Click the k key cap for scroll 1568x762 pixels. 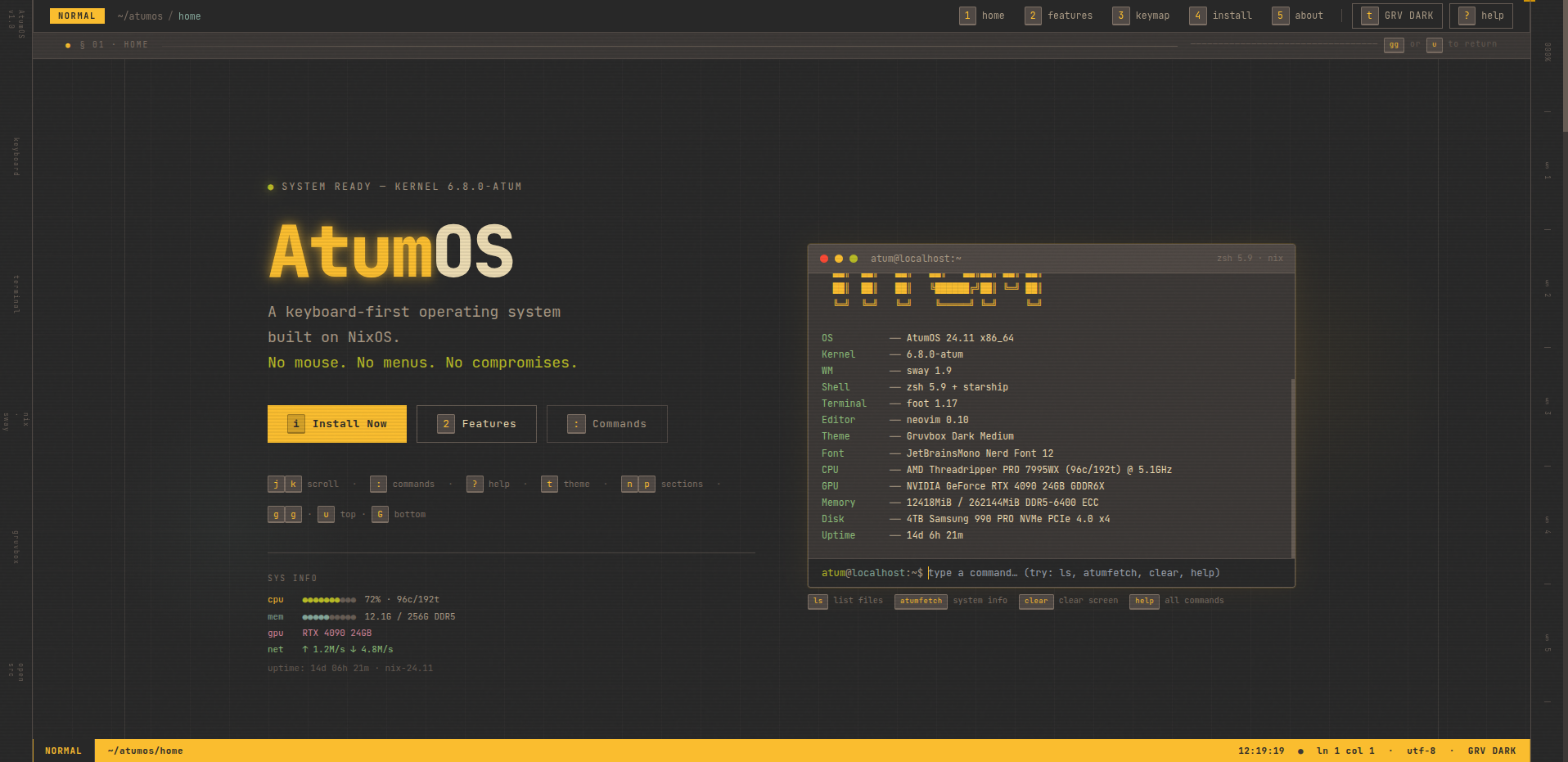click(293, 485)
